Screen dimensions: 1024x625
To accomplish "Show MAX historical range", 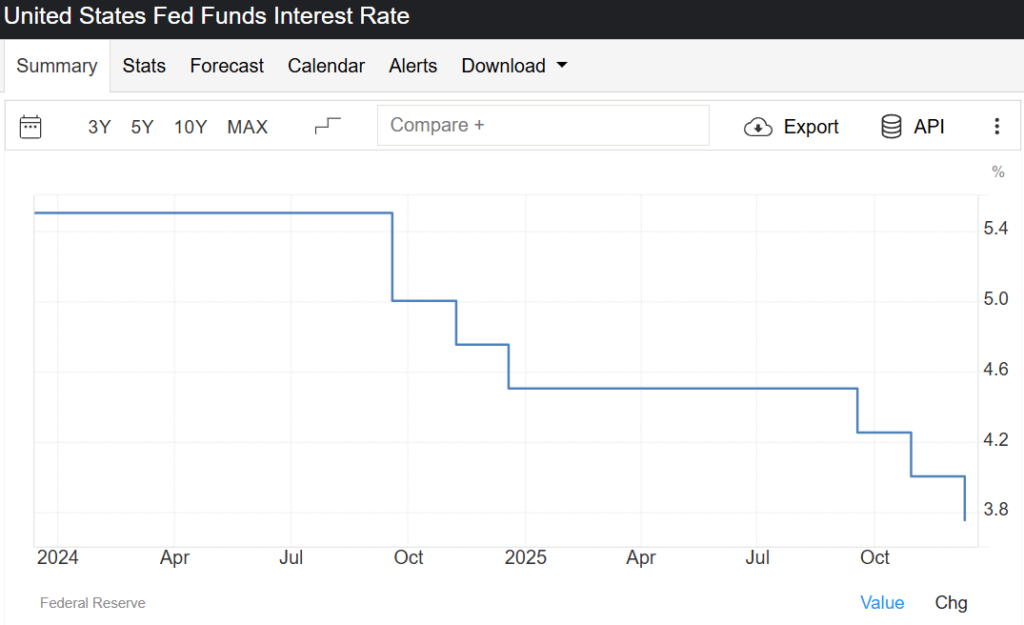I will [247, 127].
